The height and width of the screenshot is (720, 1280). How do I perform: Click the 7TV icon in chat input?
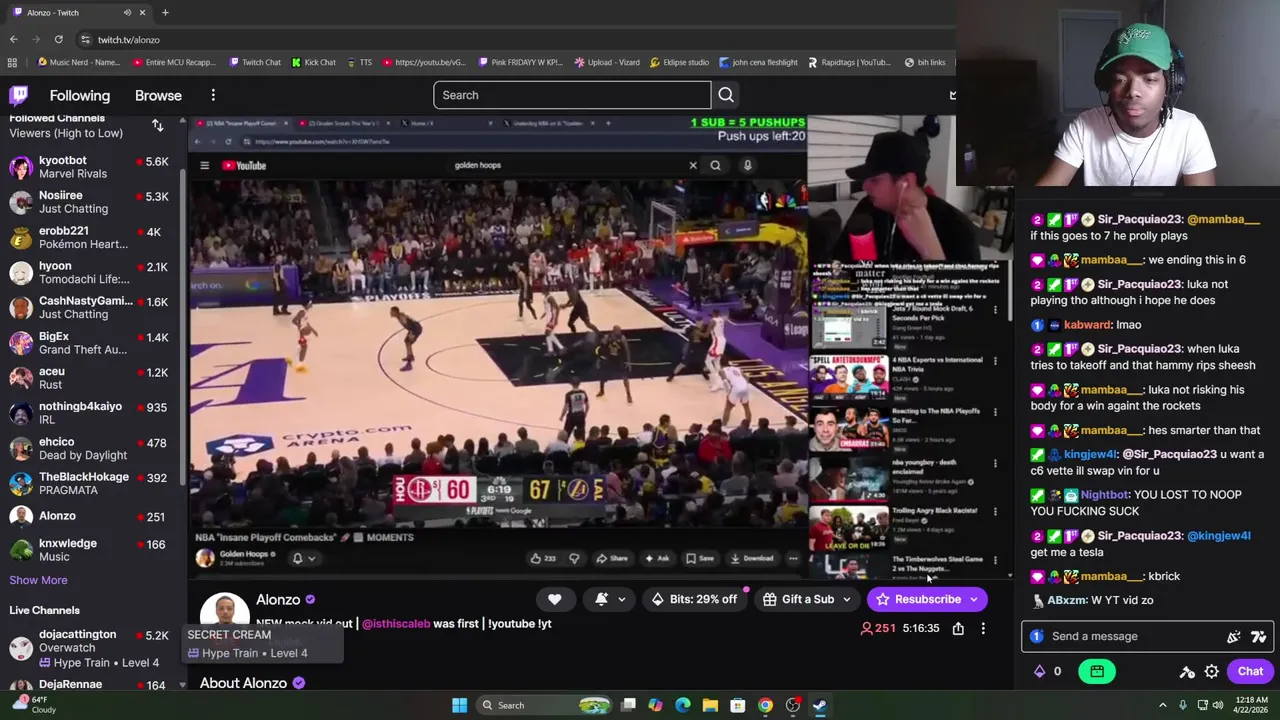coord(1258,637)
